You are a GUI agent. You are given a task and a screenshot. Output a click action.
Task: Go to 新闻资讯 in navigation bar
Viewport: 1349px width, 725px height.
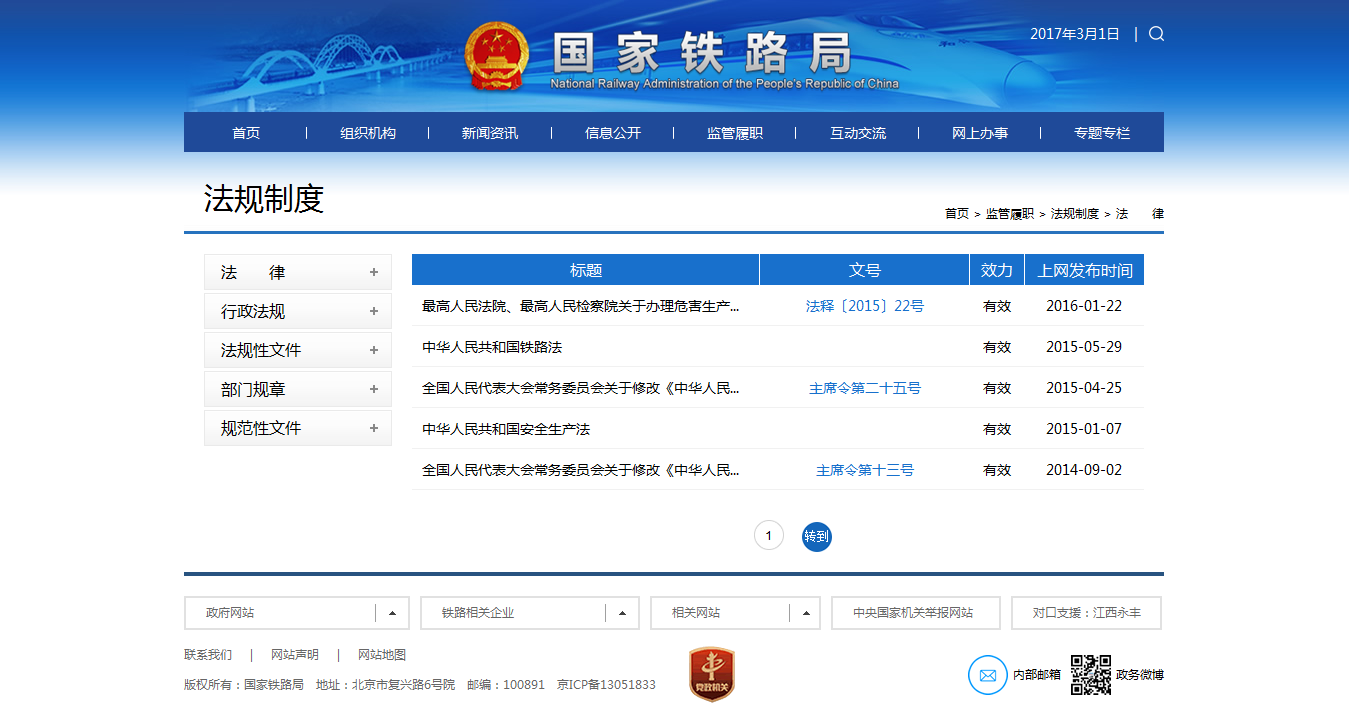(490, 133)
